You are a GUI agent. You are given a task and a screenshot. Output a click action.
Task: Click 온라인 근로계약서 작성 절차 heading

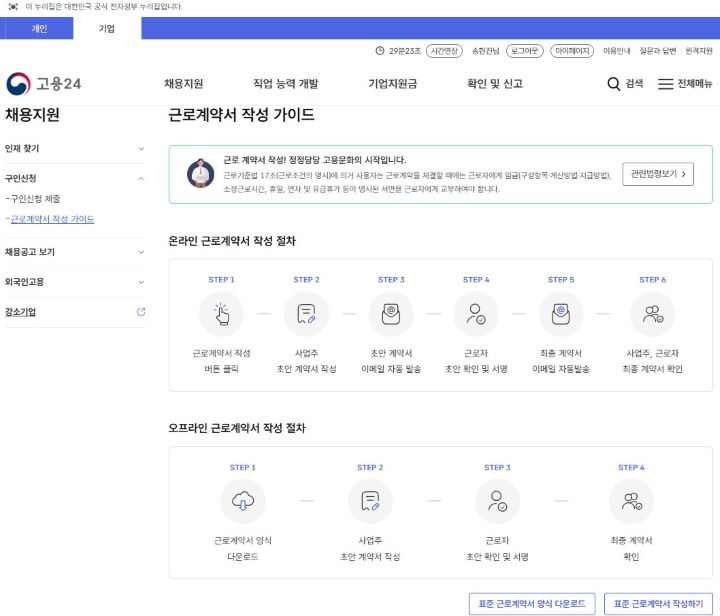pyautogui.click(x=232, y=241)
